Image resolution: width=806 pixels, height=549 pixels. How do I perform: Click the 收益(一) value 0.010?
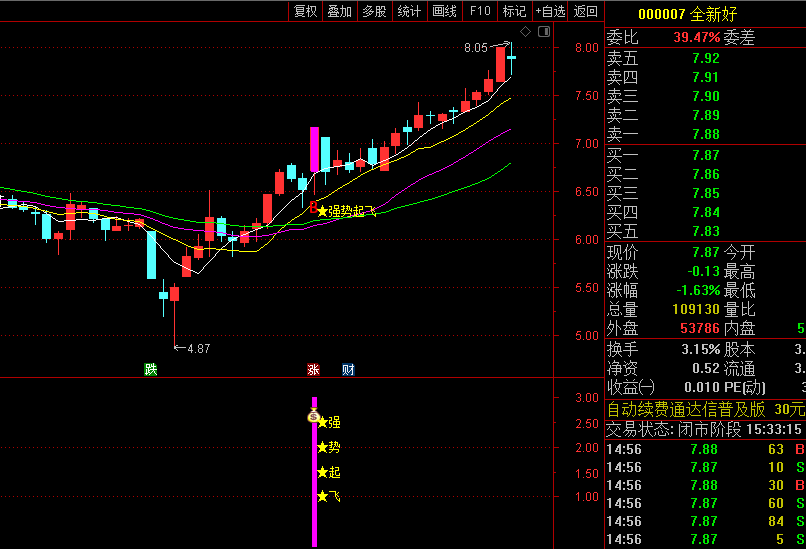(x=702, y=387)
